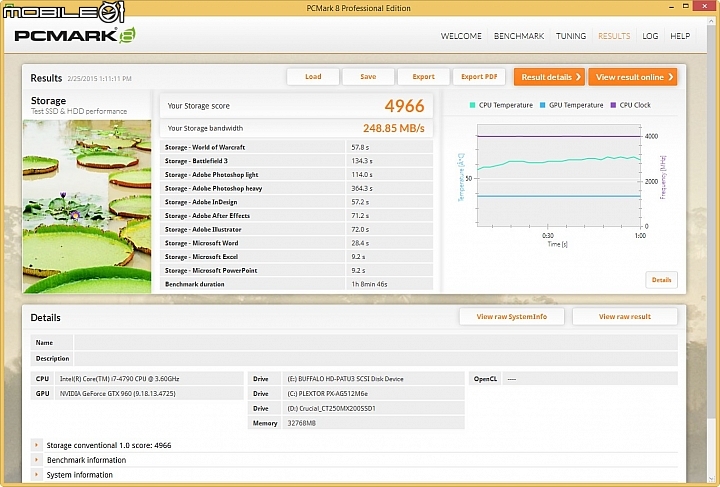Click the PCMark 8 logo
The height and width of the screenshot is (487, 720).
click(75, 35)
